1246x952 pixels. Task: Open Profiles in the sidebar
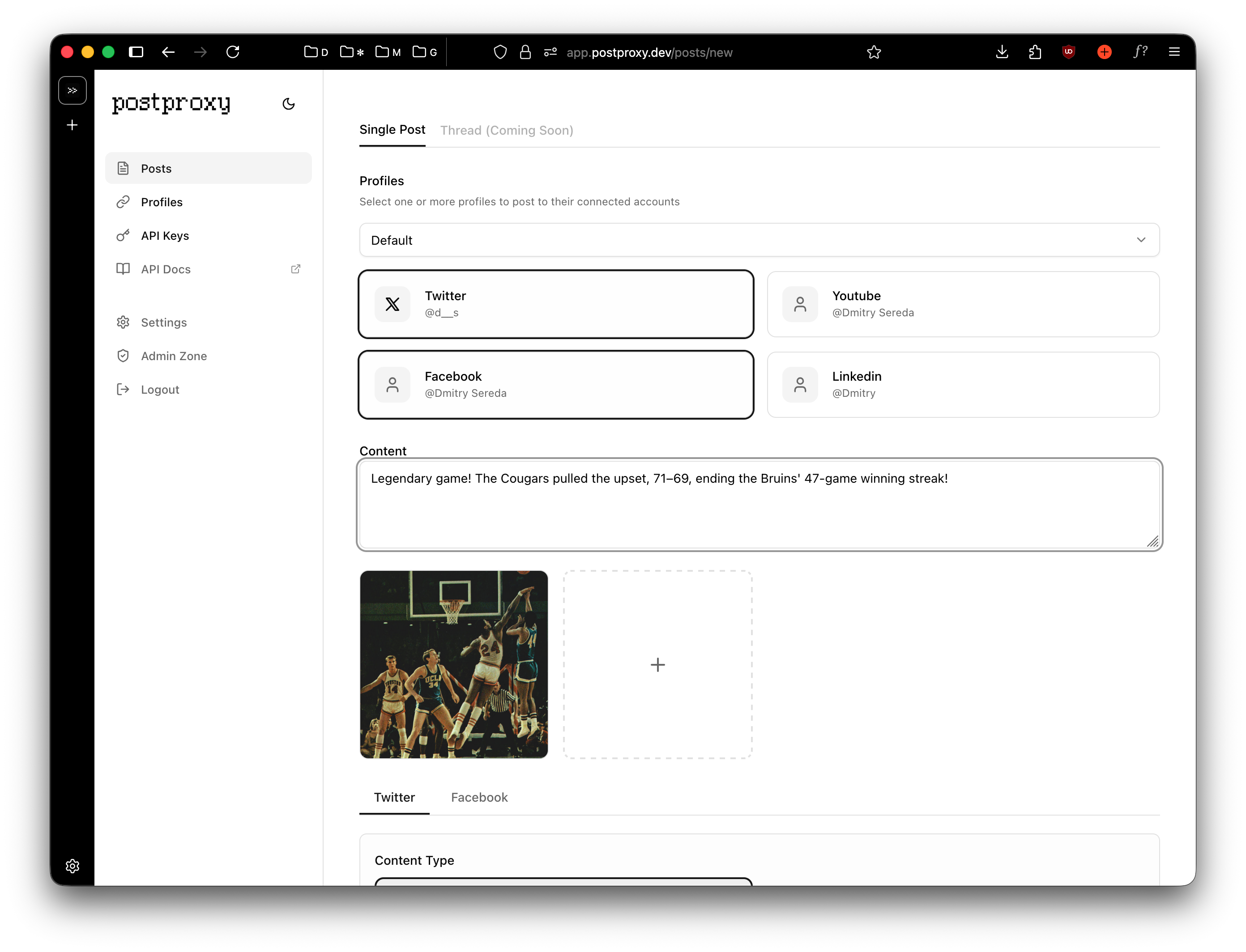coord(162,202)
